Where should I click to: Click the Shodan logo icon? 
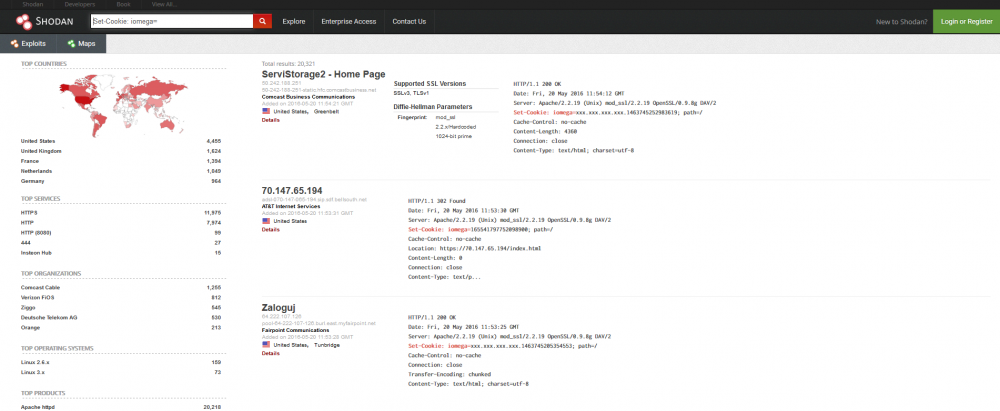click(23, 21)
